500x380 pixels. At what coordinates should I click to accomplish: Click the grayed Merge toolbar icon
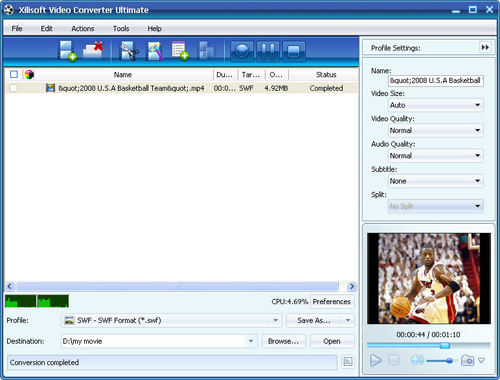coord(206,51)
